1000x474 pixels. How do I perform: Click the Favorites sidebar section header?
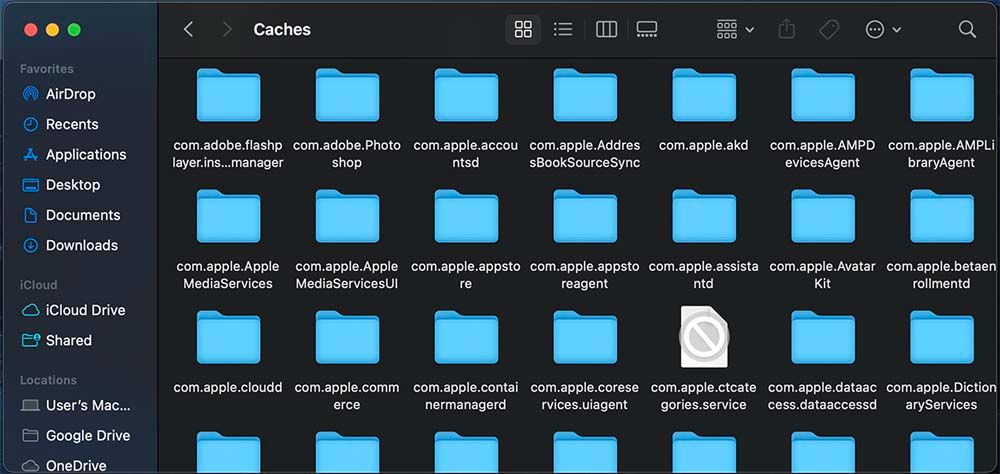pos(47,69)
